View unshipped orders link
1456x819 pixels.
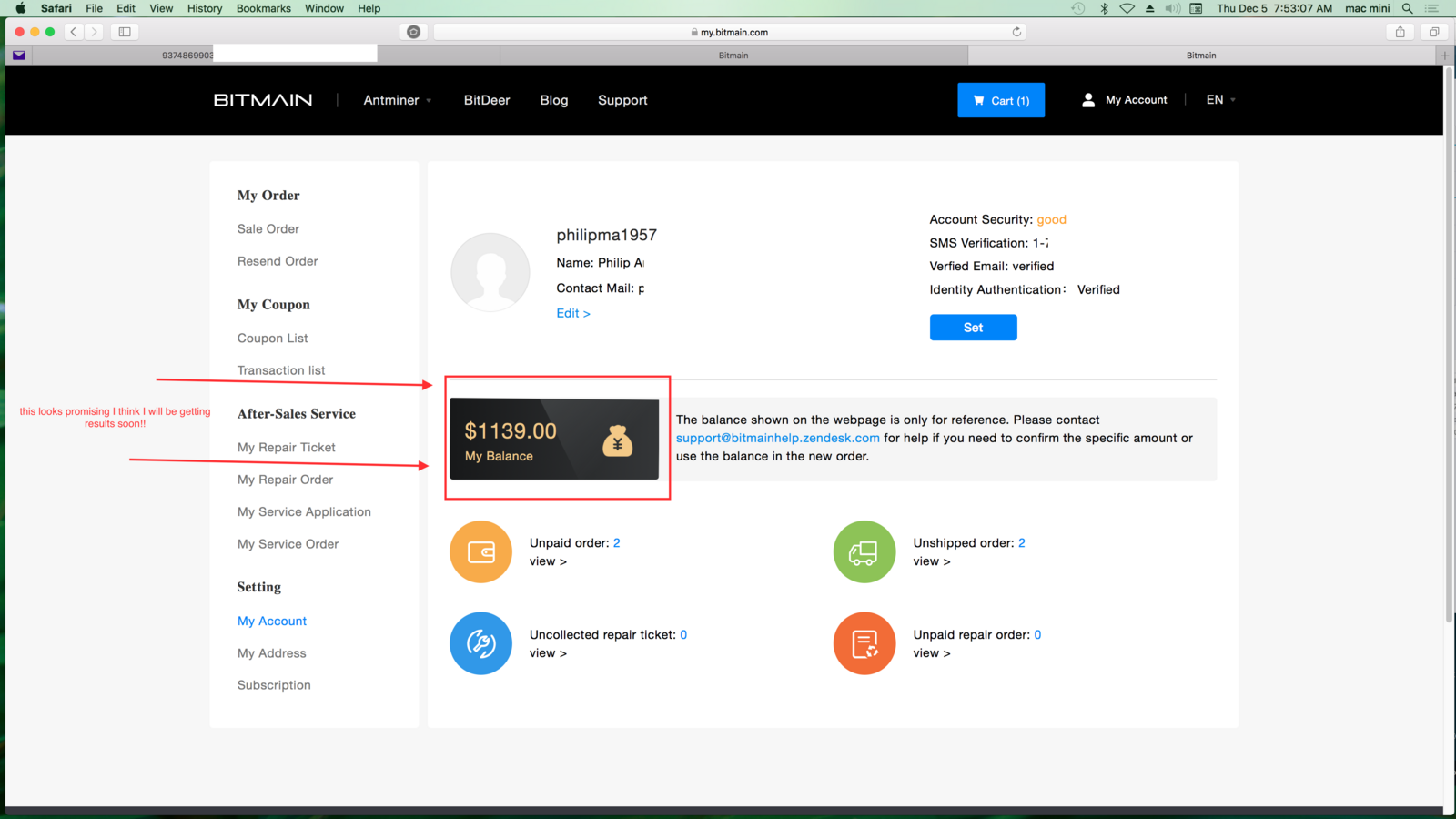tap(932, 561)
